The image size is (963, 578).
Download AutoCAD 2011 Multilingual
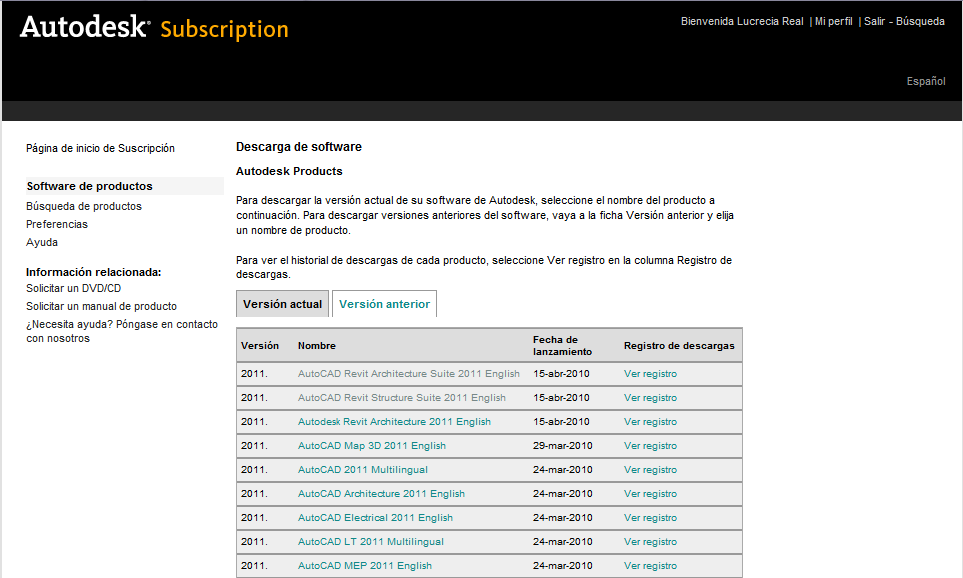[x=362, y=469]
